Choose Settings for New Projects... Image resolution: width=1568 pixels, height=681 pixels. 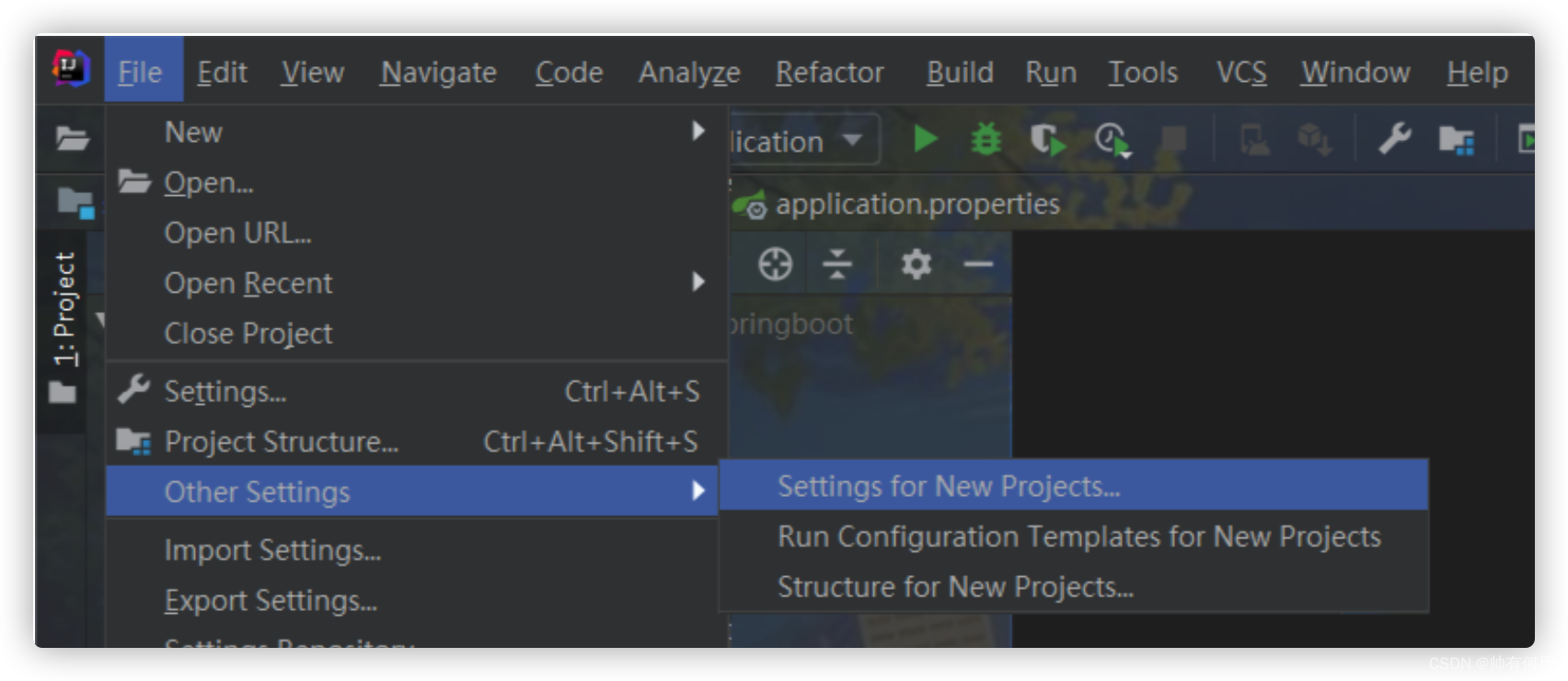[1074, 486]
